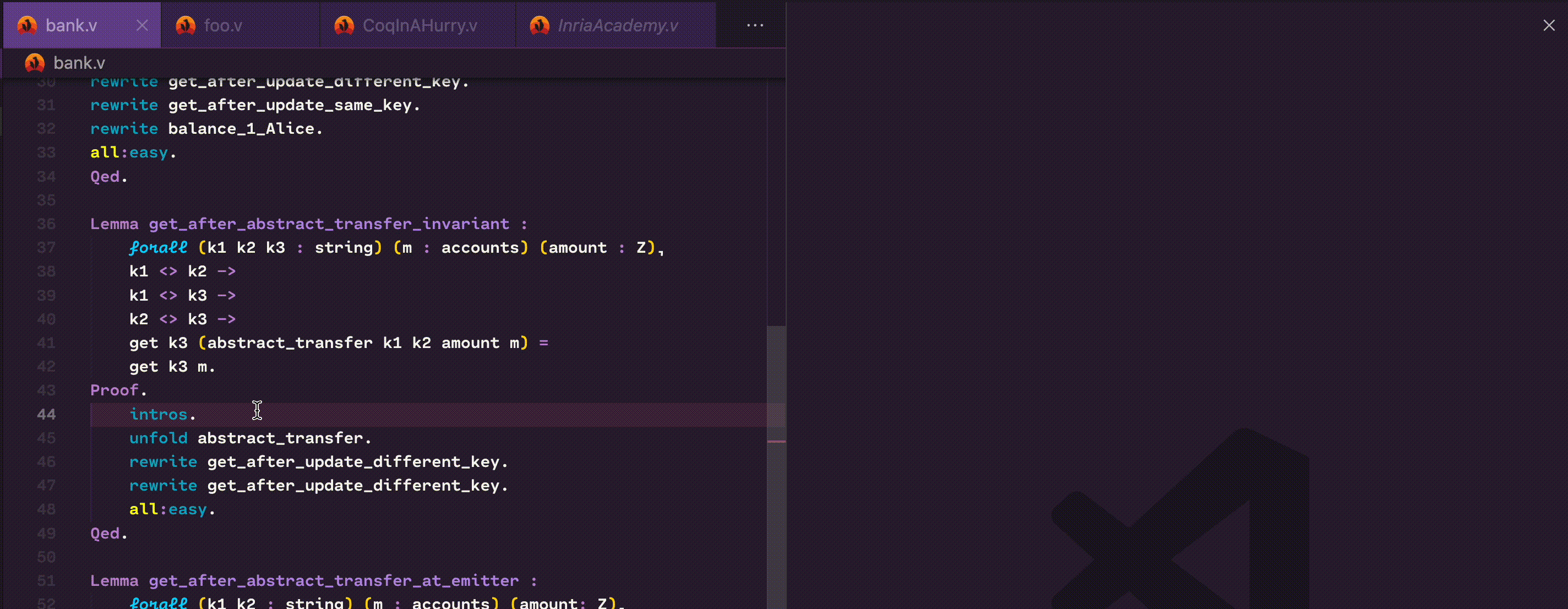The width and height of the screenshot is (1568, 609).
Task: Click the Coq icon on bank.v tab
Action: [27, 25]
